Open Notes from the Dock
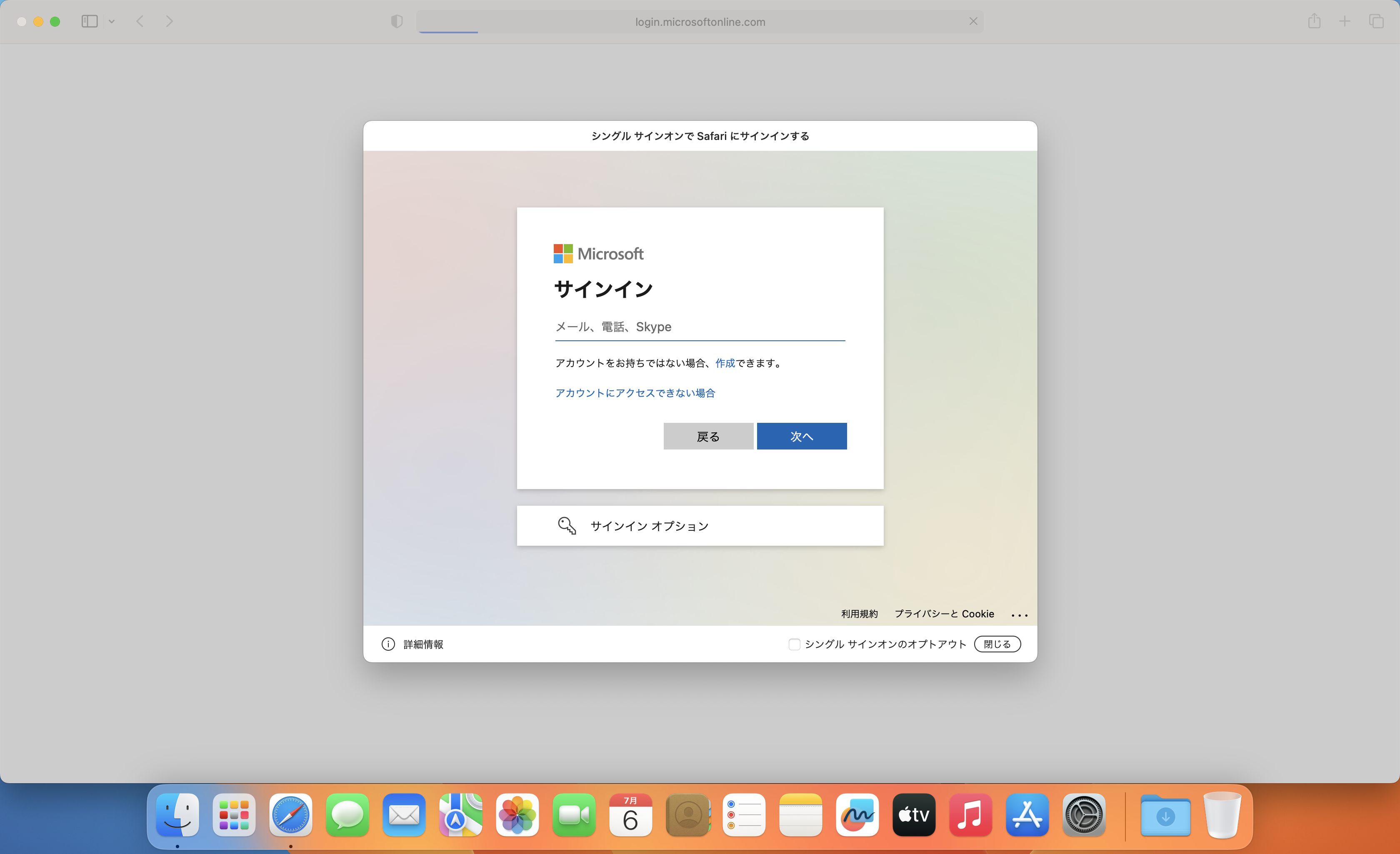The height and width of the screenshot is (854, 1400). [800, 815]
